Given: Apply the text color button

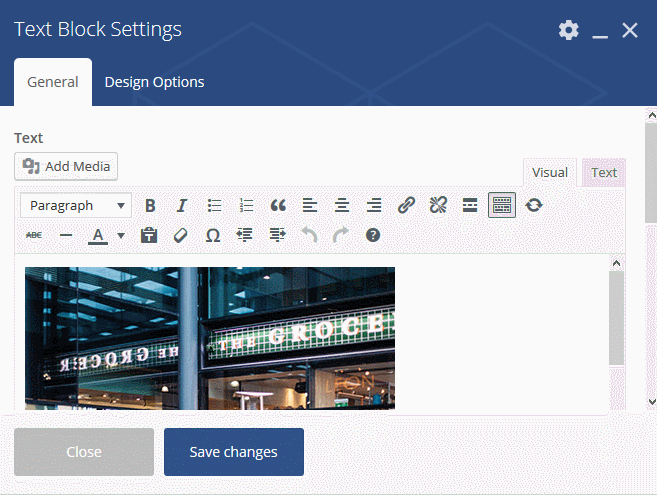Looking at the screenshot, I should pyautogui.click(x=98, y=236).
